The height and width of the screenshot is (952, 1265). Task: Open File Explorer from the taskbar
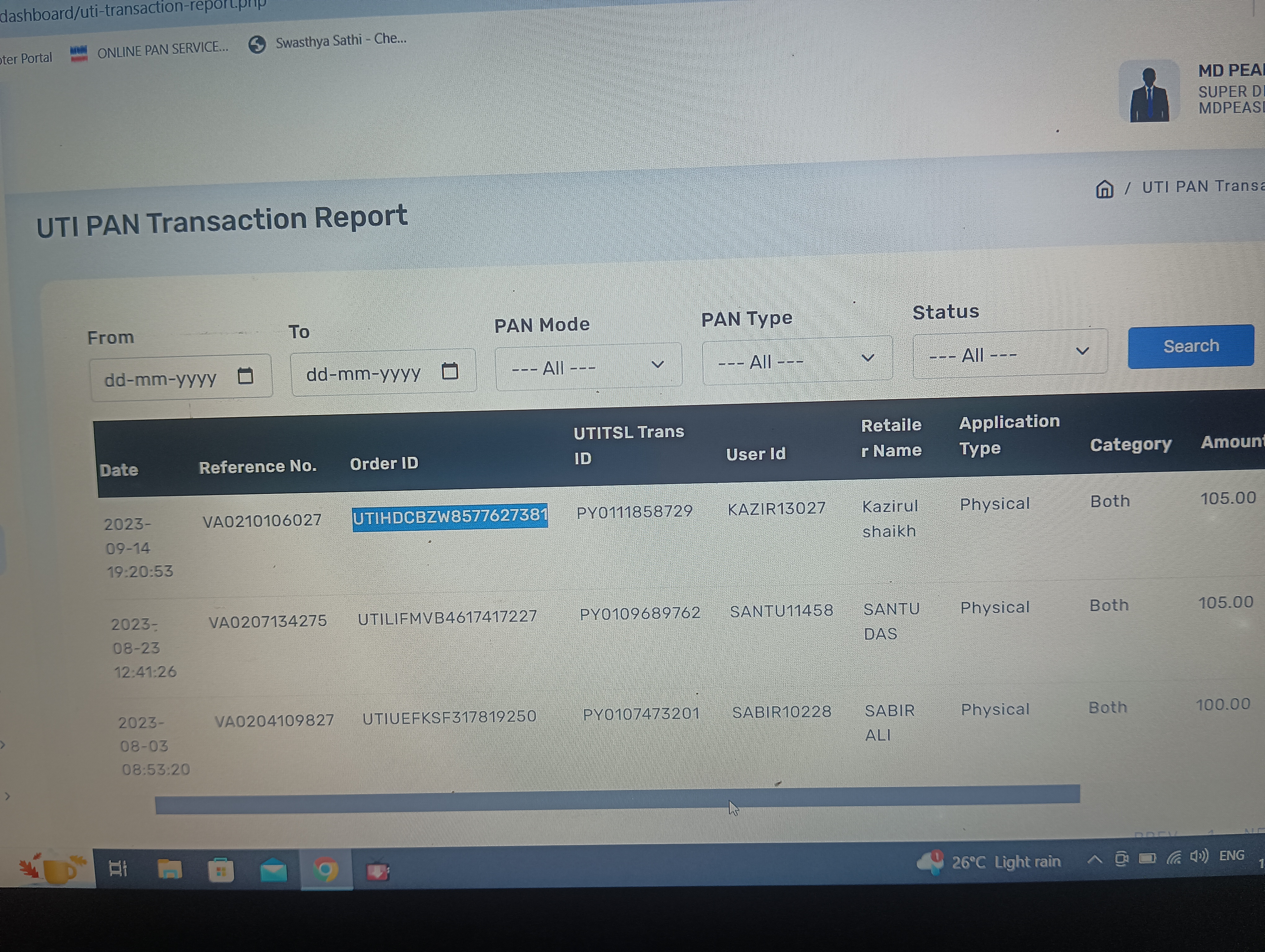point(169,869)
